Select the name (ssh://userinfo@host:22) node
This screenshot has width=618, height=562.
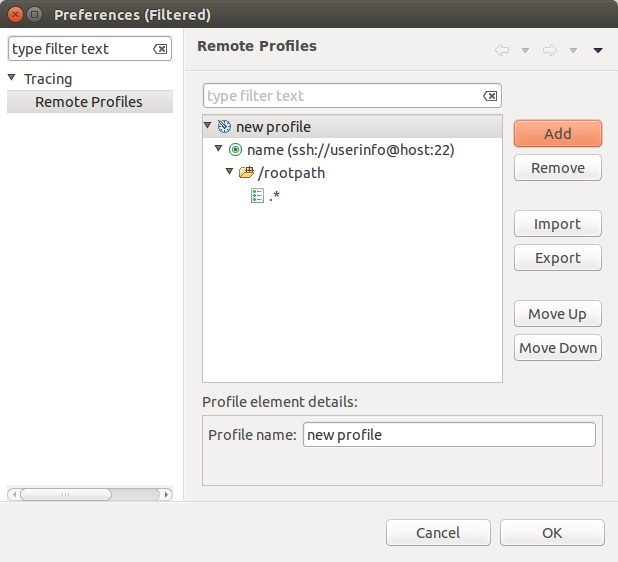pos(350,150)
